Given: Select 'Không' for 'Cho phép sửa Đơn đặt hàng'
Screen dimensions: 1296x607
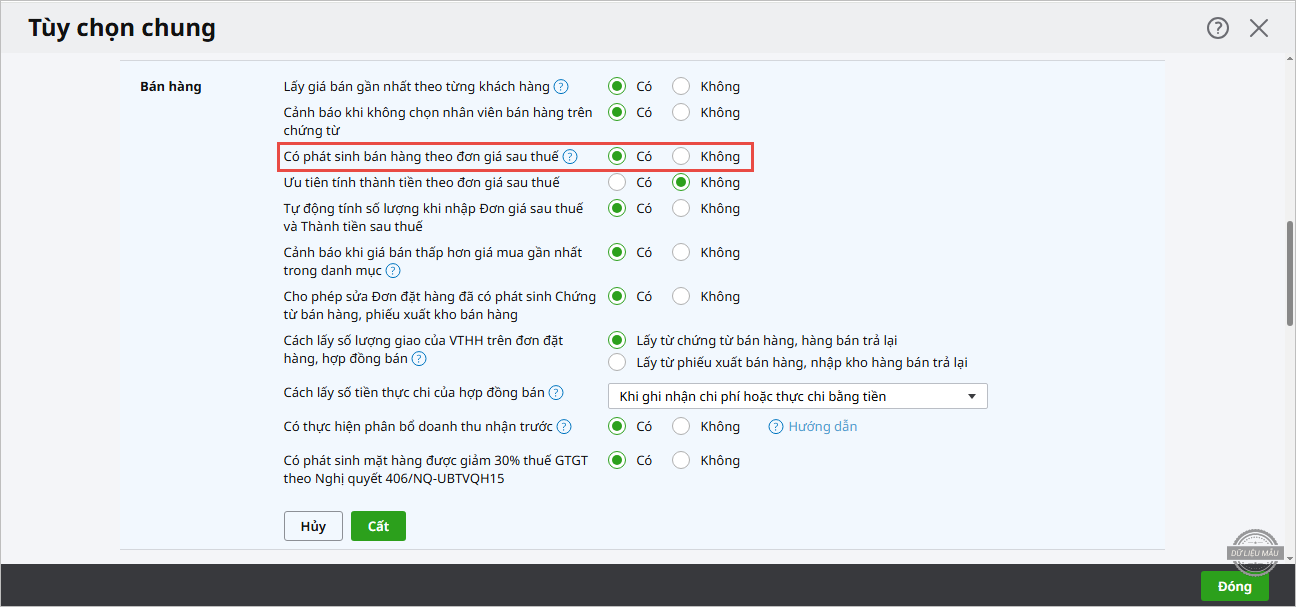Looking at the screenshot, I should tap(681, 297).
